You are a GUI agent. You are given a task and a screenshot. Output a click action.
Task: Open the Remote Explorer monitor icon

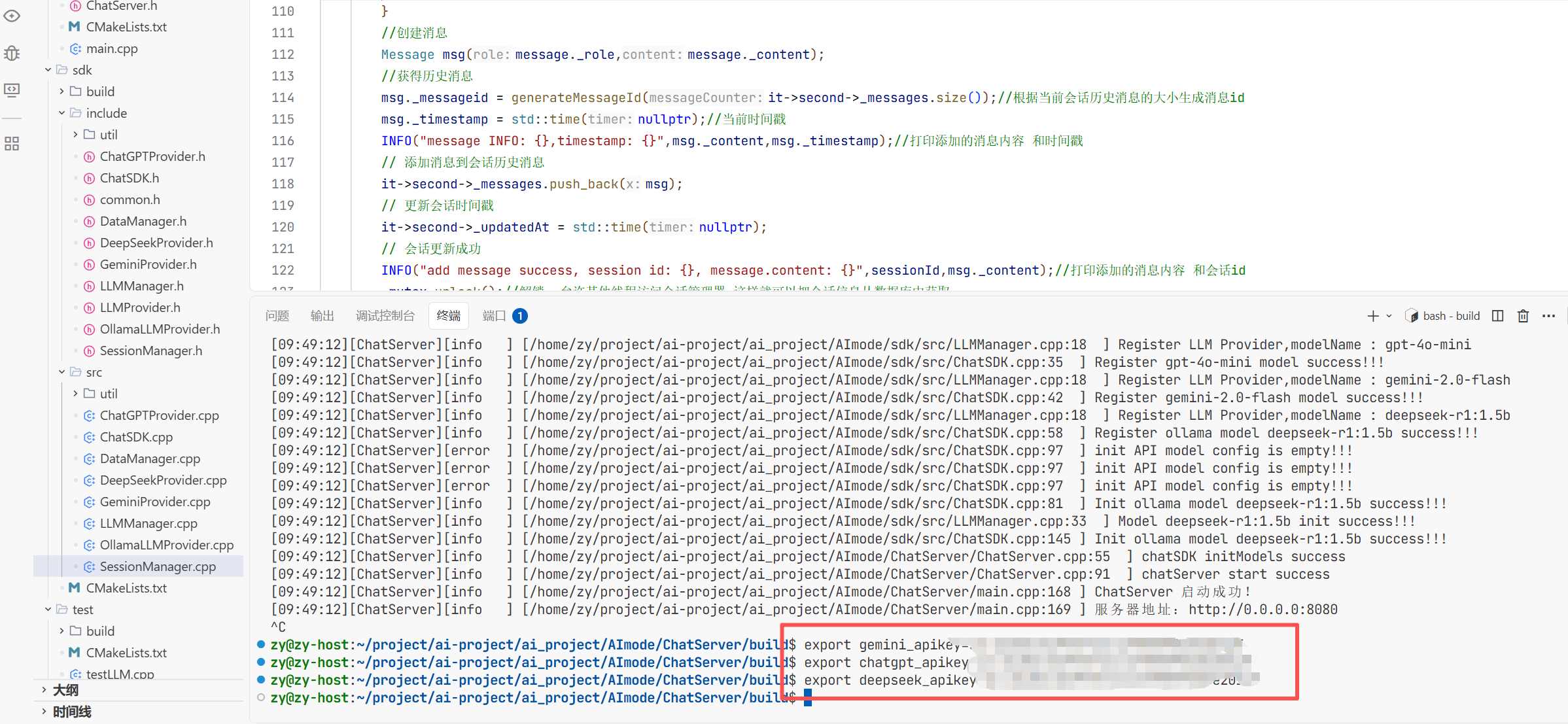coord(12,90)
